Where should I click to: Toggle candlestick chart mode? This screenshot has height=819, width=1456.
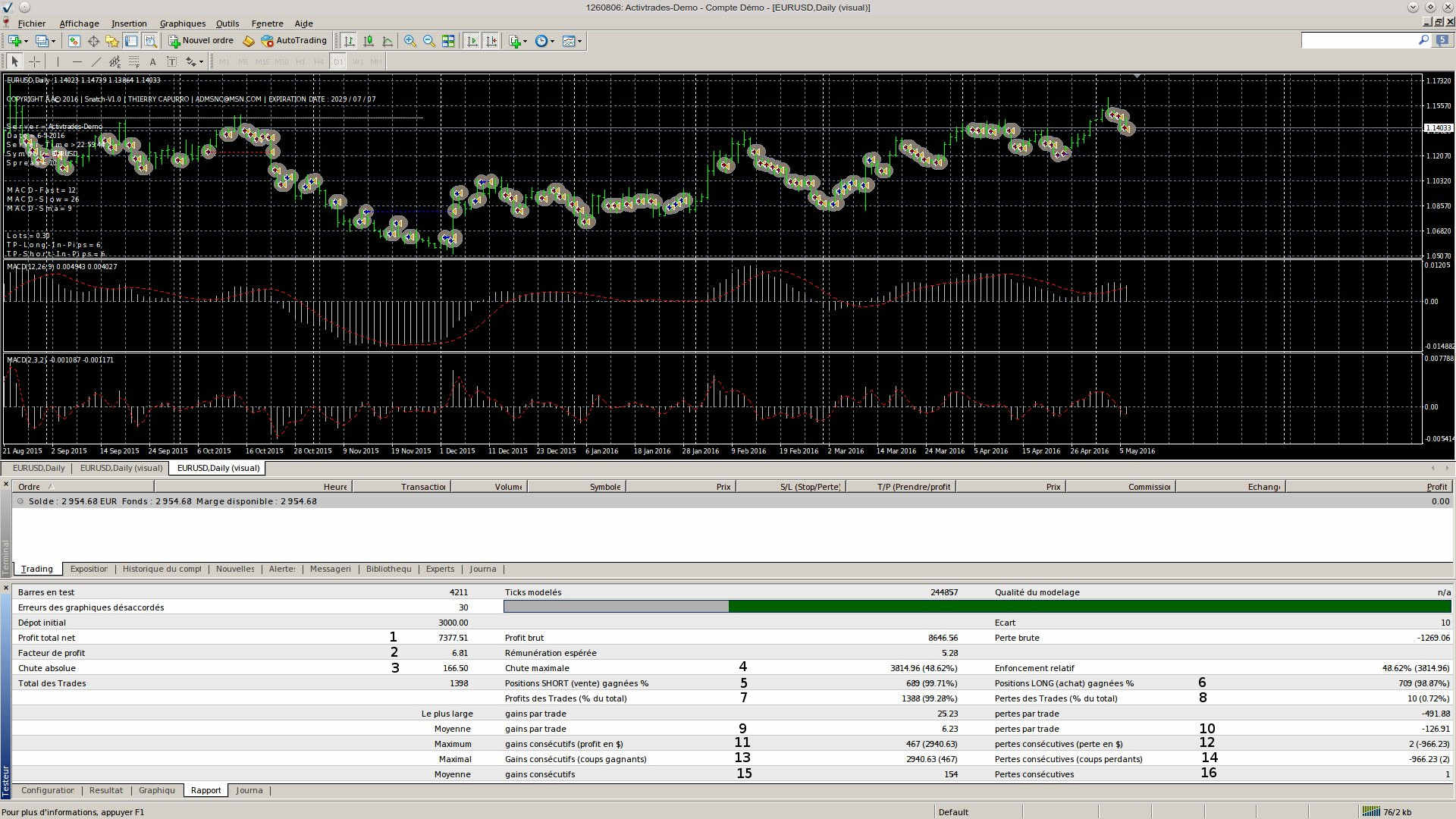coord(369,41)
